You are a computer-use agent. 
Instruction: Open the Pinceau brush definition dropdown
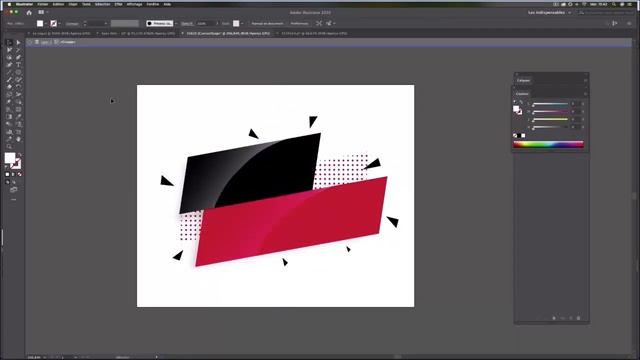pyautogui.click(x=176, y=24)
